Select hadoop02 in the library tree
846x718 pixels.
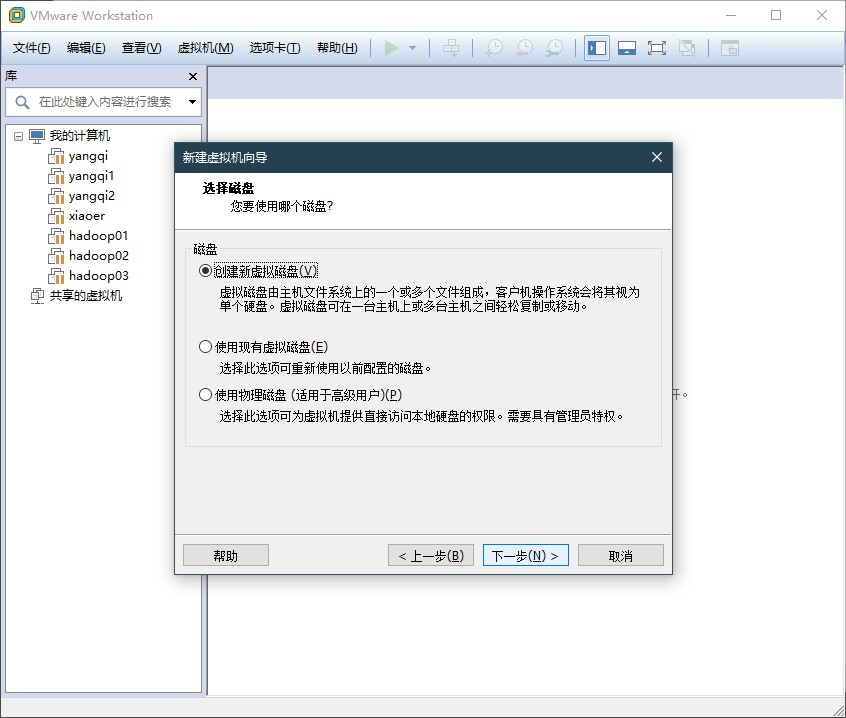(99, 256)
